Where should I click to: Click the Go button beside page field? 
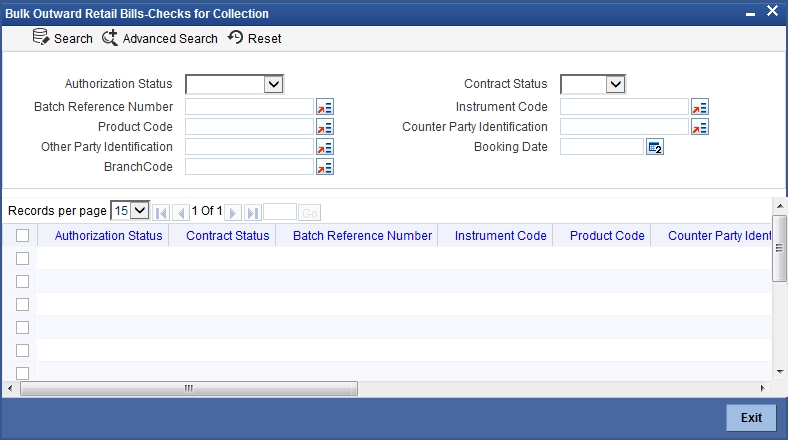(310, 213)
